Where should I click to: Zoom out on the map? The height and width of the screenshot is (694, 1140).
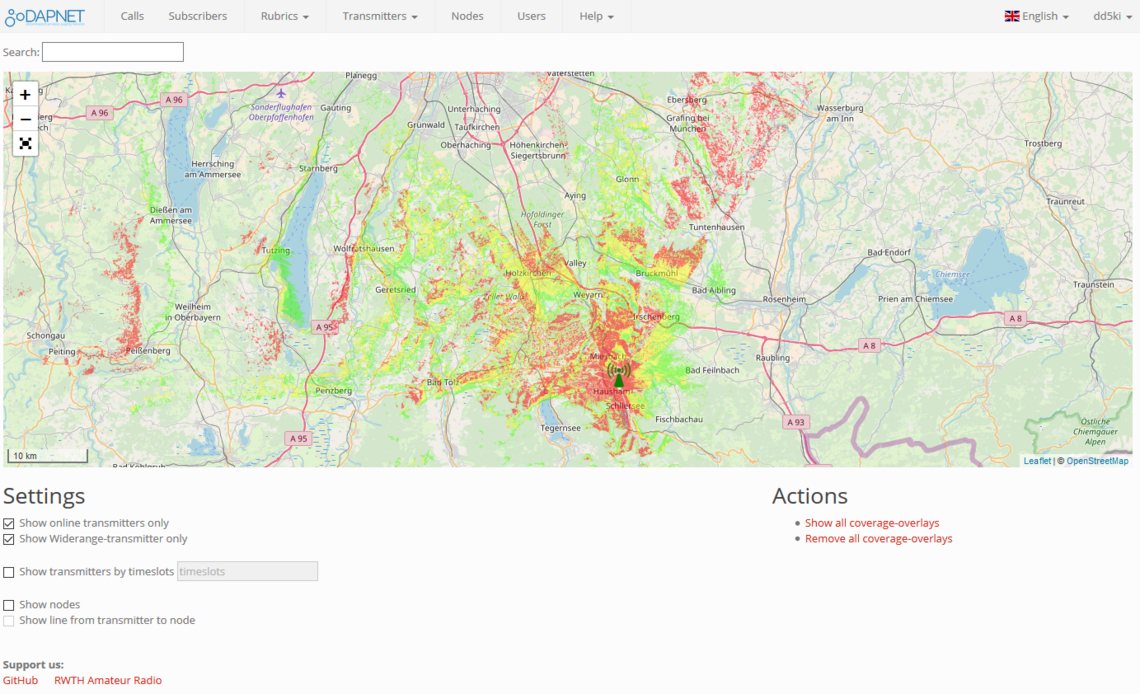[25, 118]
